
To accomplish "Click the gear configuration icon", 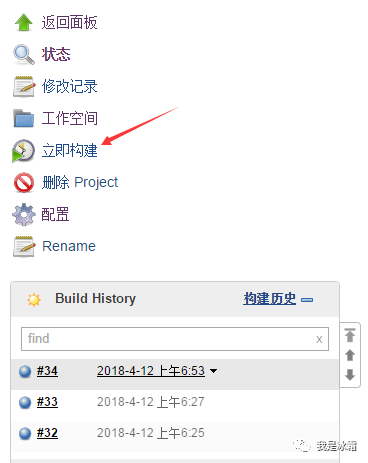I will (x=24, y=214).
